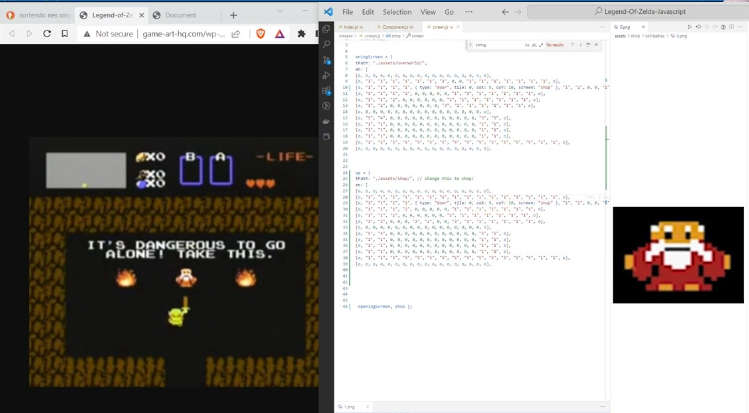Click the B item slot in the game HUD
The height and width of the screenshot is (413, 749).
pyautogui.click(x=191, y=169)
